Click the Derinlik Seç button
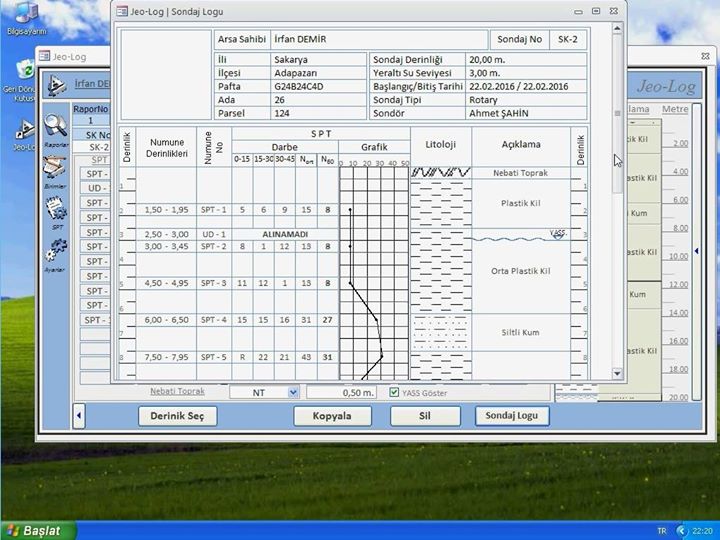 click(x=177, y=416)
